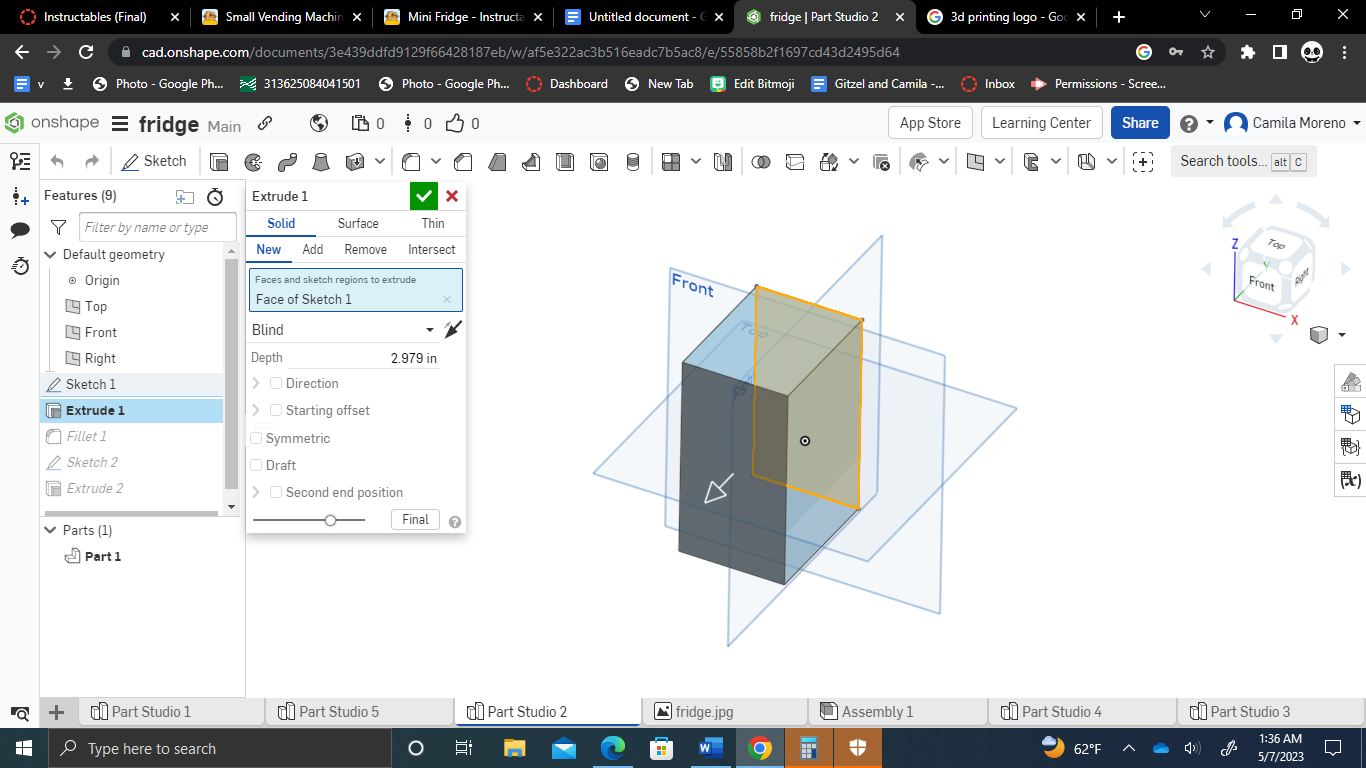Start a new Sketch
This screenshot has width=1366, height=768.
point(155,160)
